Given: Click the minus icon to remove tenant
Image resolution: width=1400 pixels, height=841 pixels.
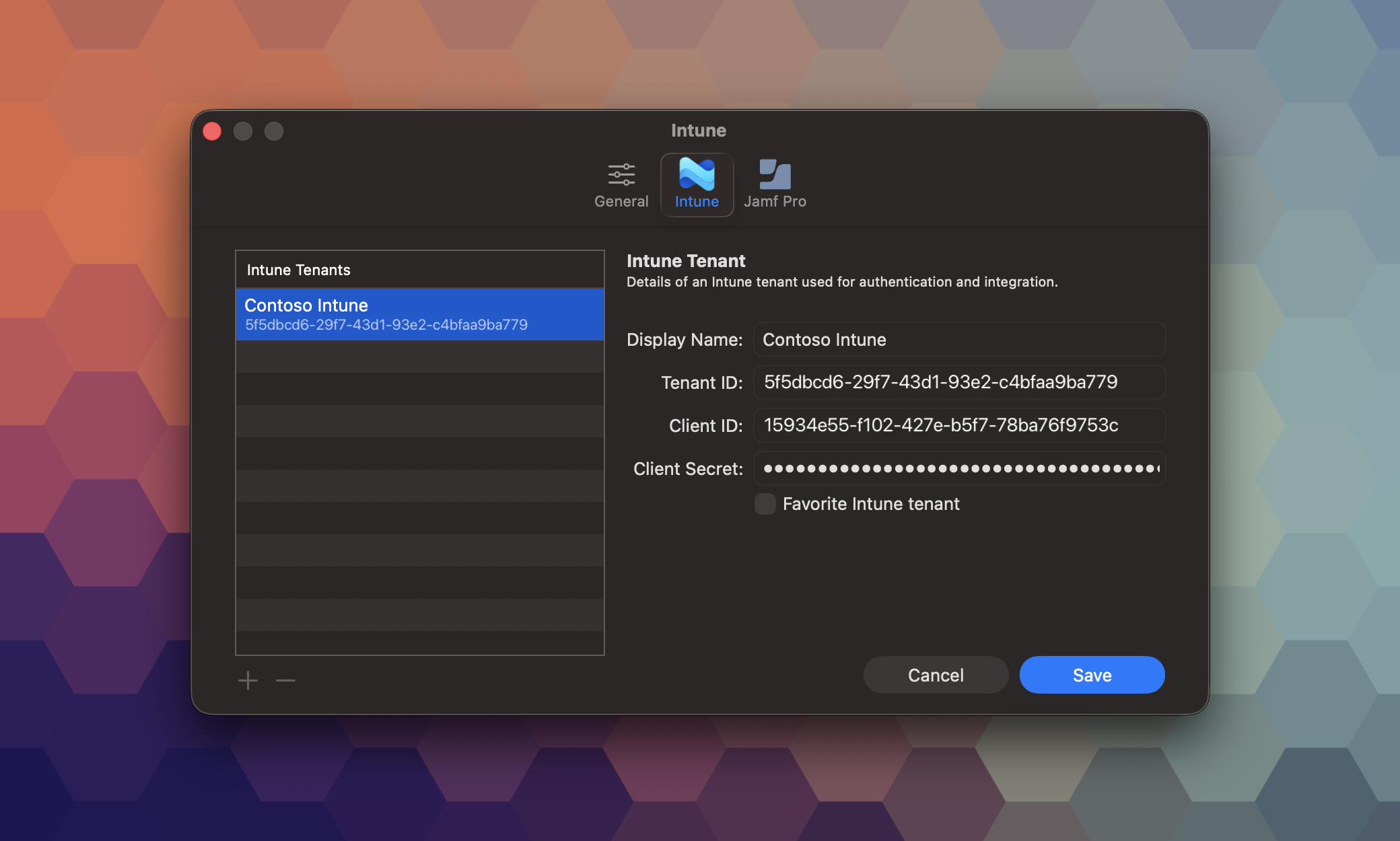Looking at the screenshot, I should (285, 680).
